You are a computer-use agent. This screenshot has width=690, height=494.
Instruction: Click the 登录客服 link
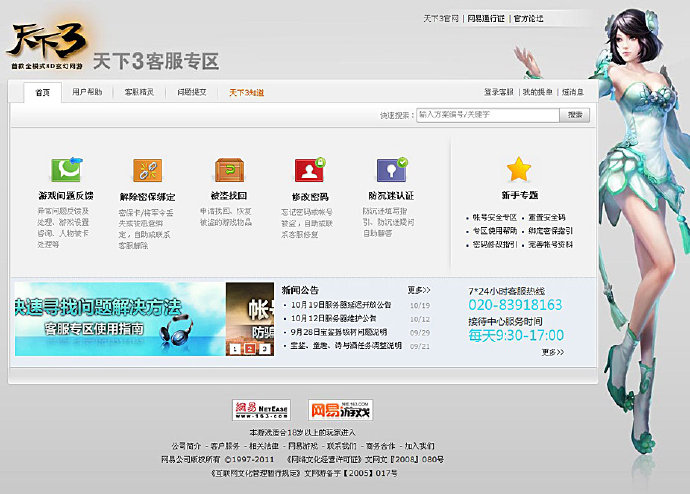click(499, 92)
